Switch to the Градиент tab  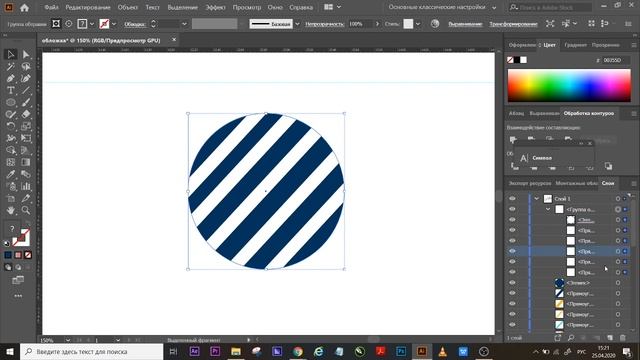[576, 45]
